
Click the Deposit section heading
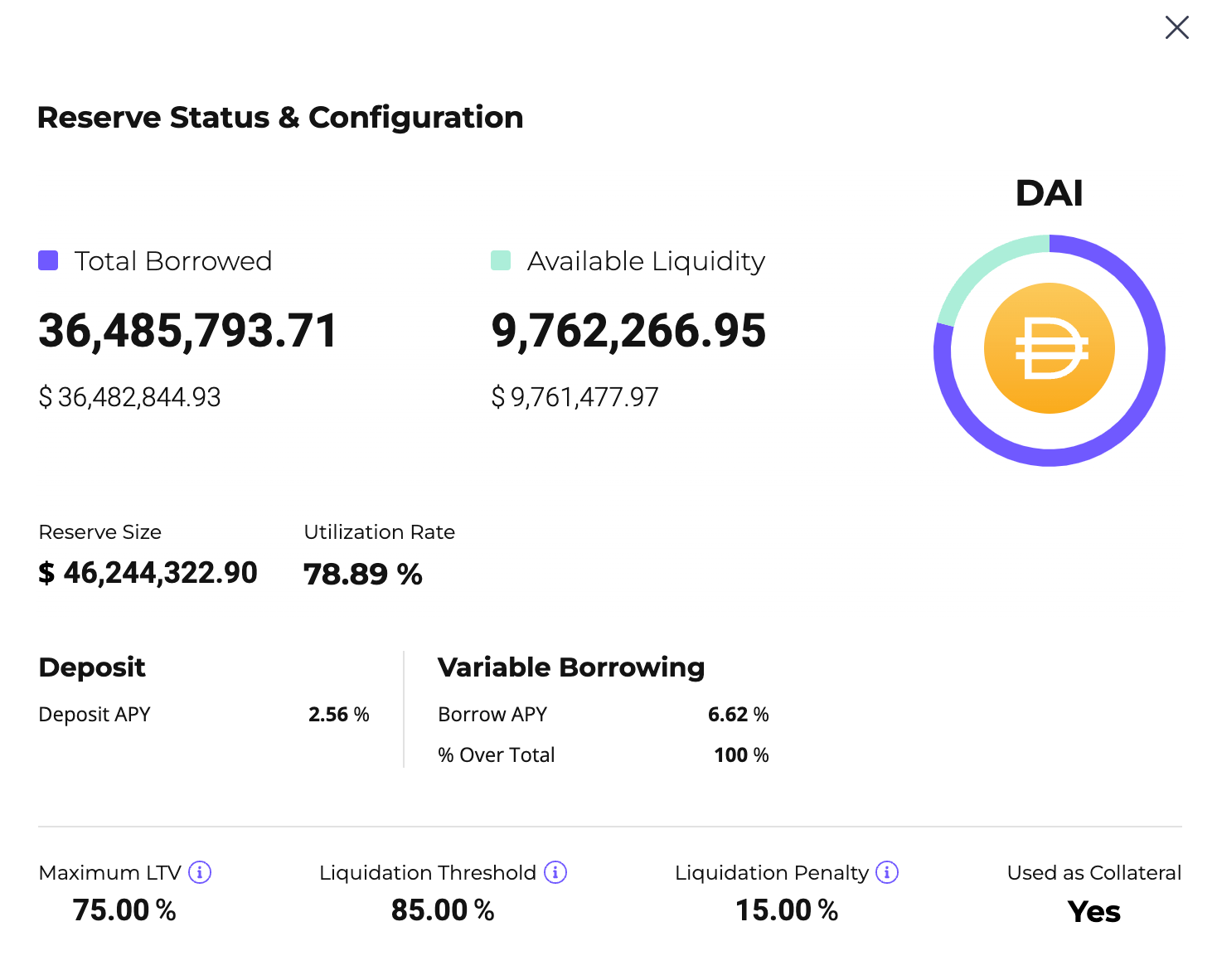click(92, 667)
